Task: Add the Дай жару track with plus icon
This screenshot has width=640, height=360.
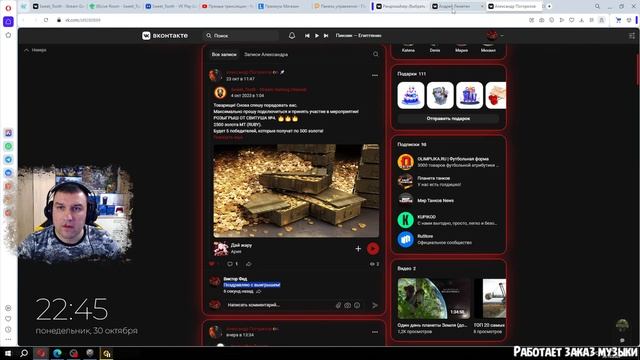Action: point(358,248)
